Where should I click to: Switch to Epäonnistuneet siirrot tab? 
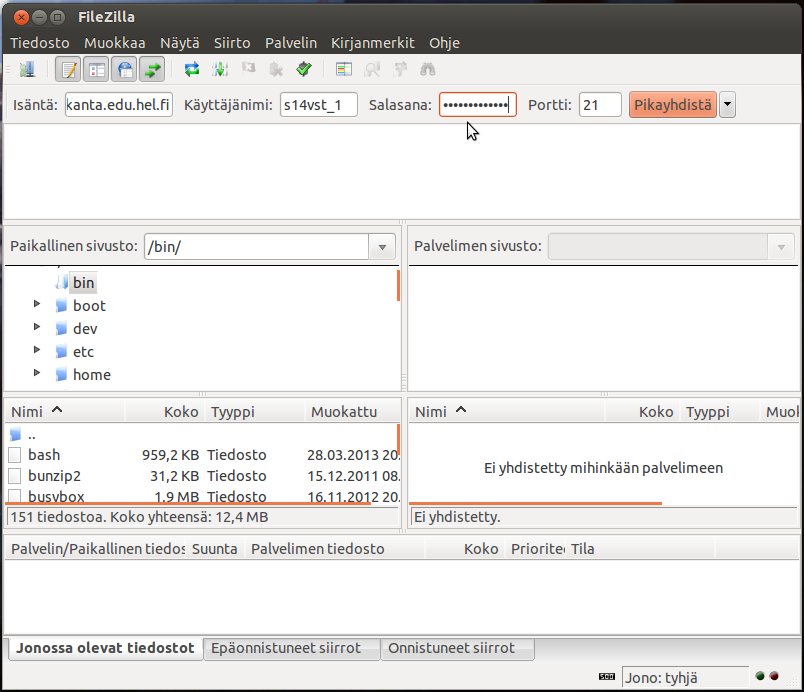[291, 648]
